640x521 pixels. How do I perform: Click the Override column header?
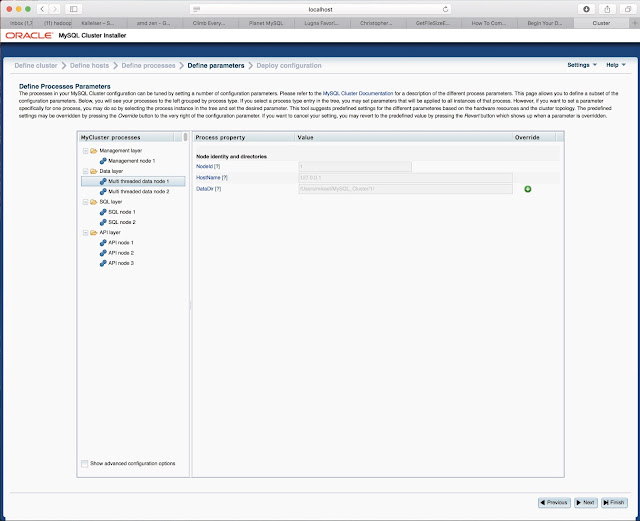[534, 138]
